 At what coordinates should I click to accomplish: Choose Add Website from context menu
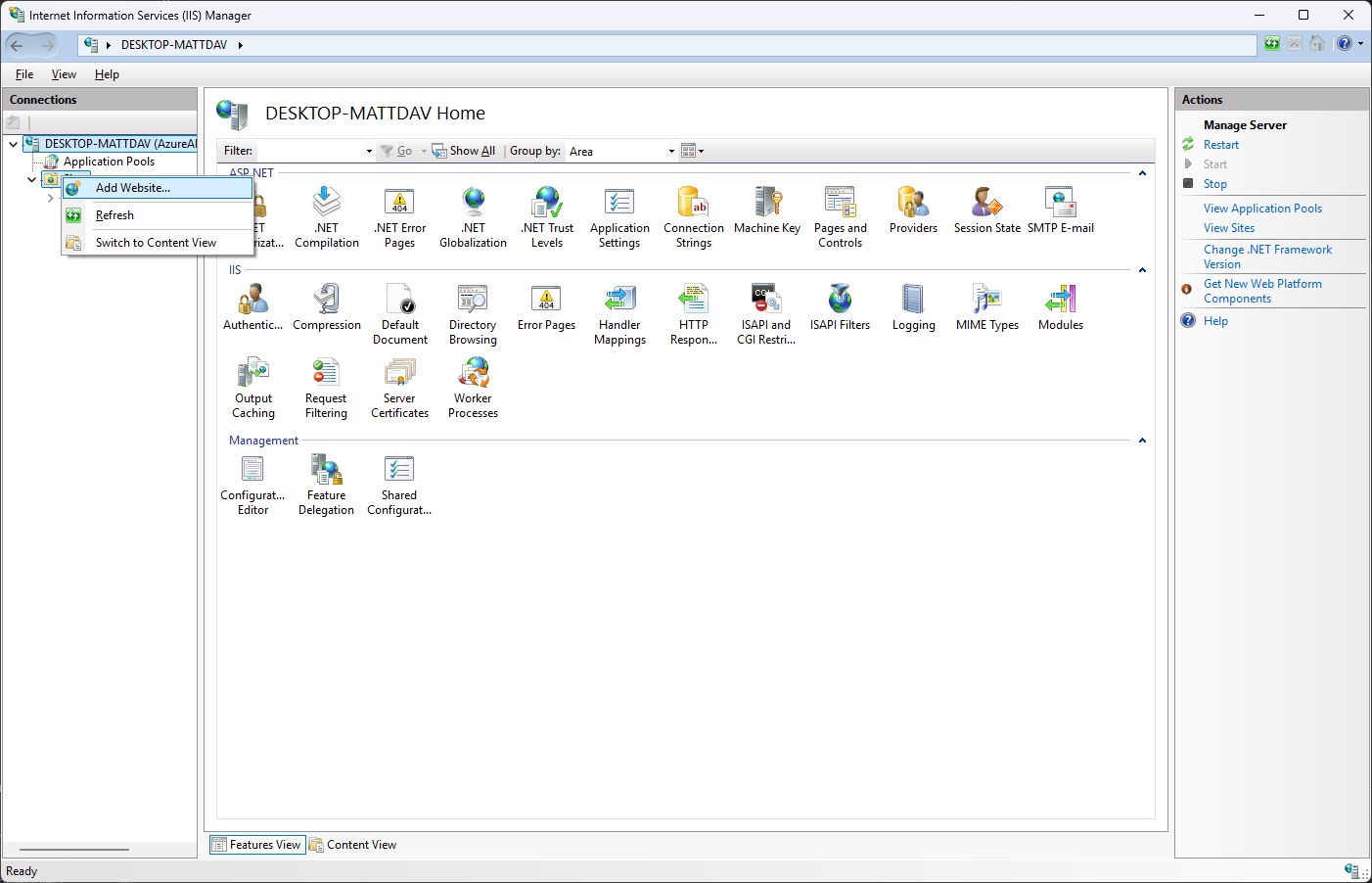[x=158, y=188]
